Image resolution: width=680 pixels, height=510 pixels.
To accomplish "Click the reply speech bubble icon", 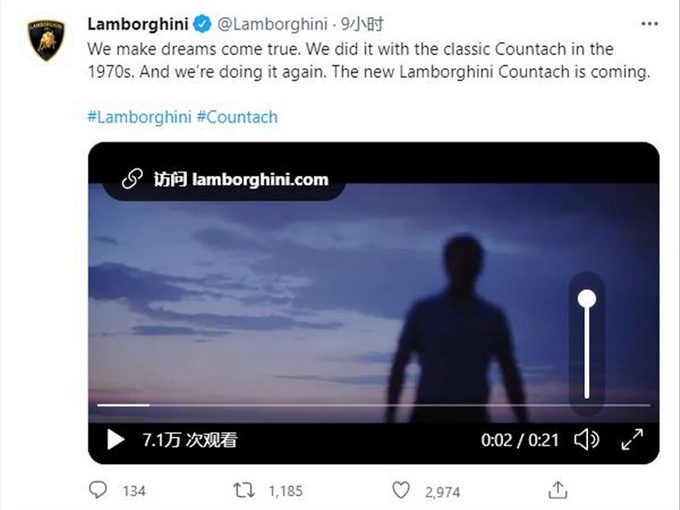I will (x=98, y=490).
